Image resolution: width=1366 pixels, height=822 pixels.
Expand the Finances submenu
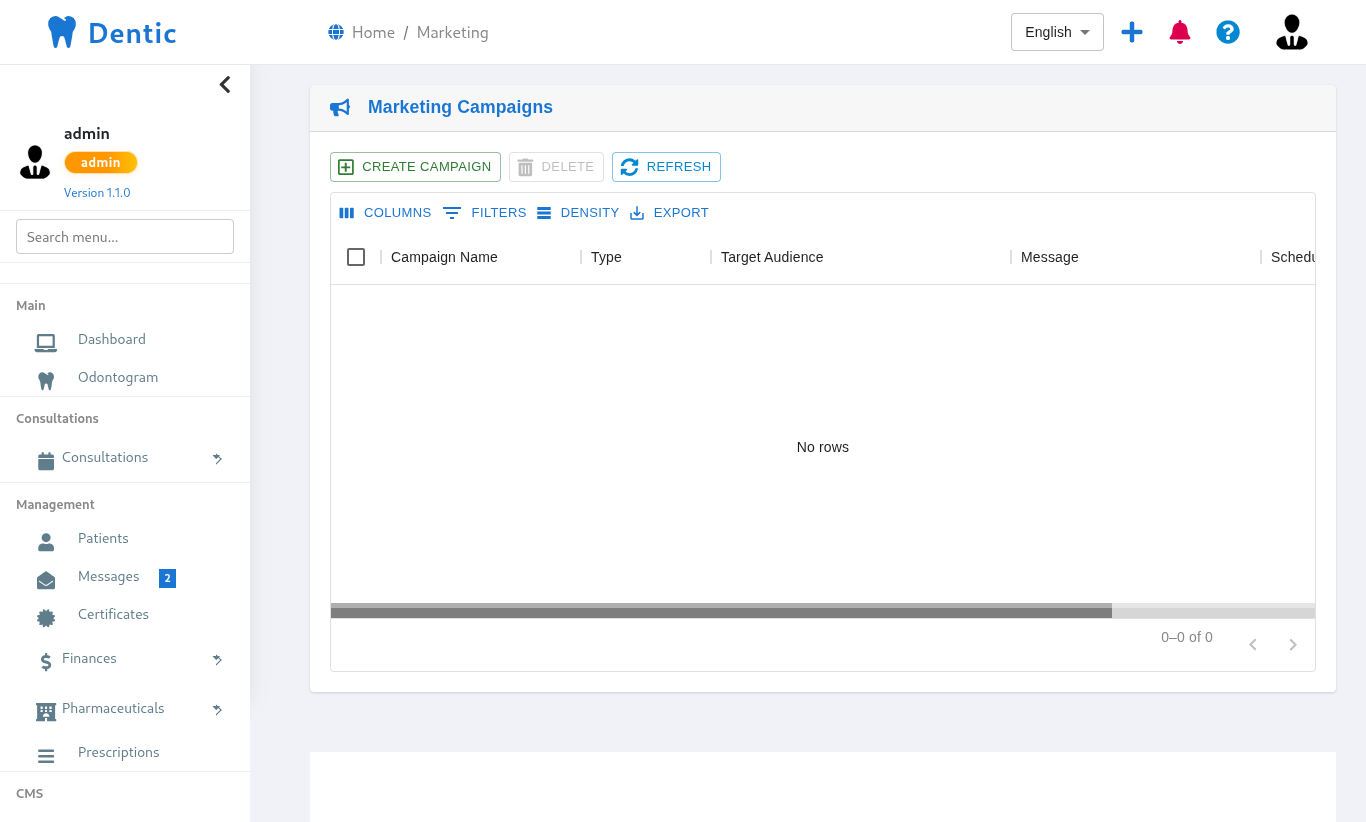217,659
